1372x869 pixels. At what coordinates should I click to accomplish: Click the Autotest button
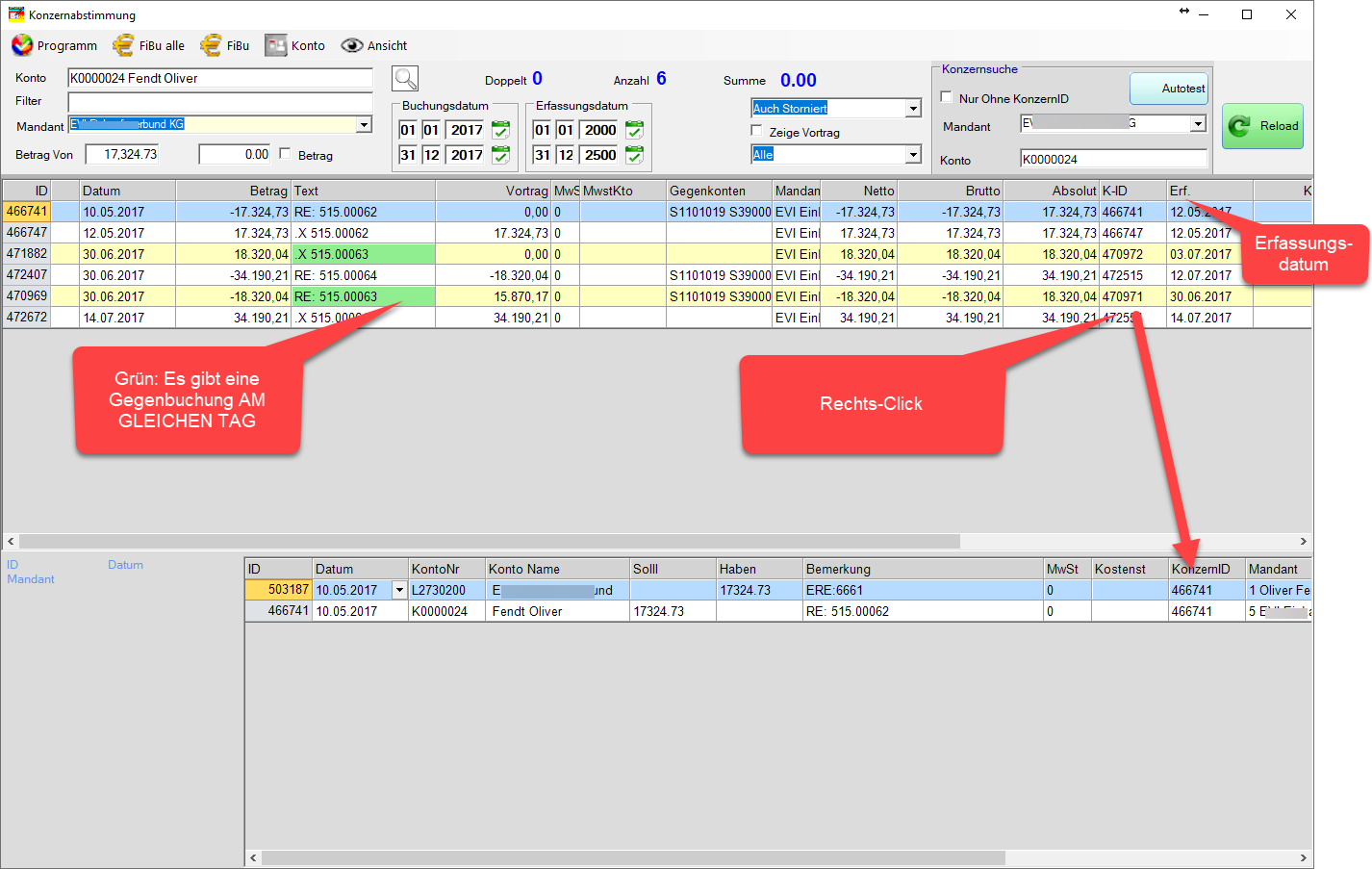[x=1168, y=89]
